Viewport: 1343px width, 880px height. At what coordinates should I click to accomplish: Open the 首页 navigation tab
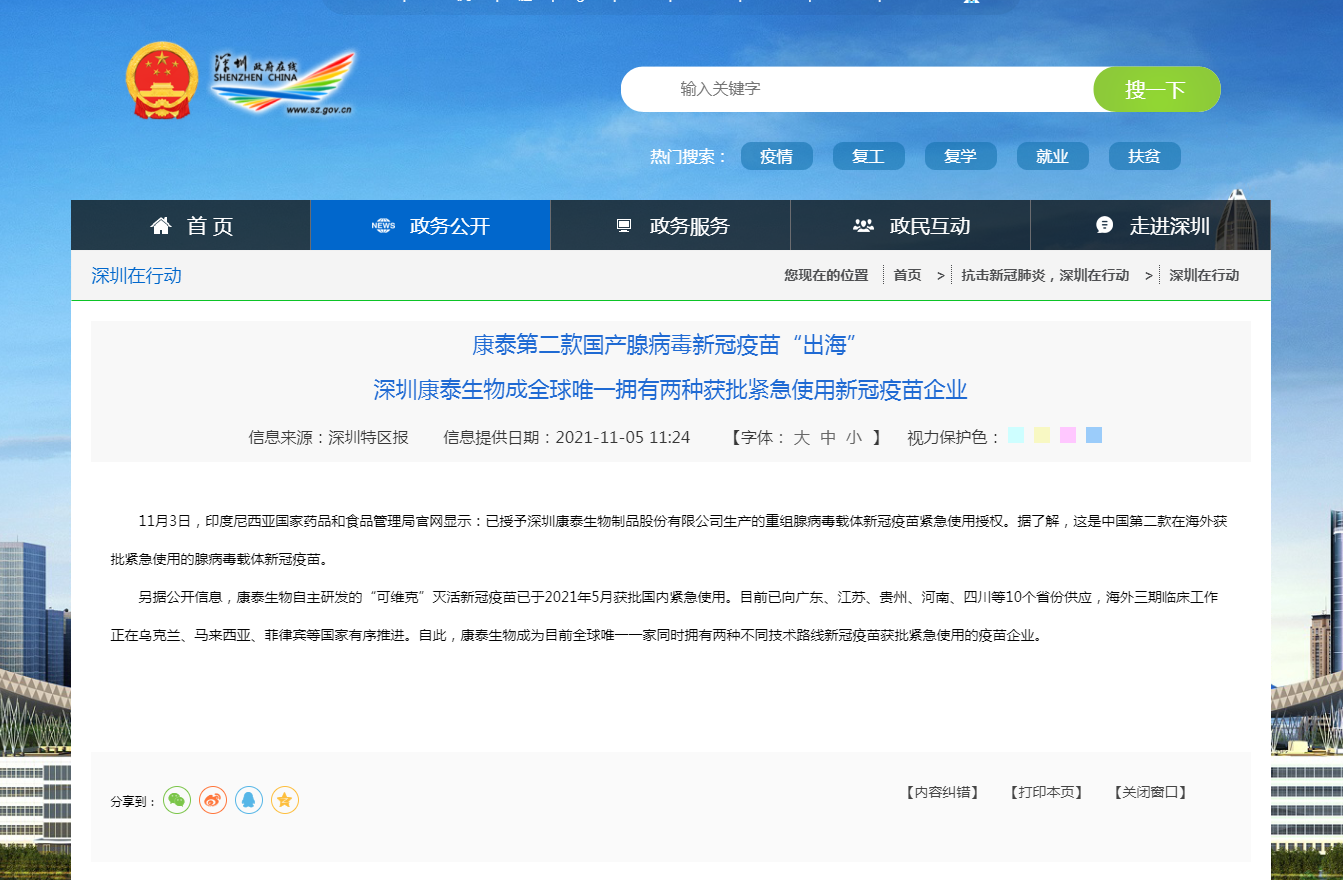(x=191, y=225)
